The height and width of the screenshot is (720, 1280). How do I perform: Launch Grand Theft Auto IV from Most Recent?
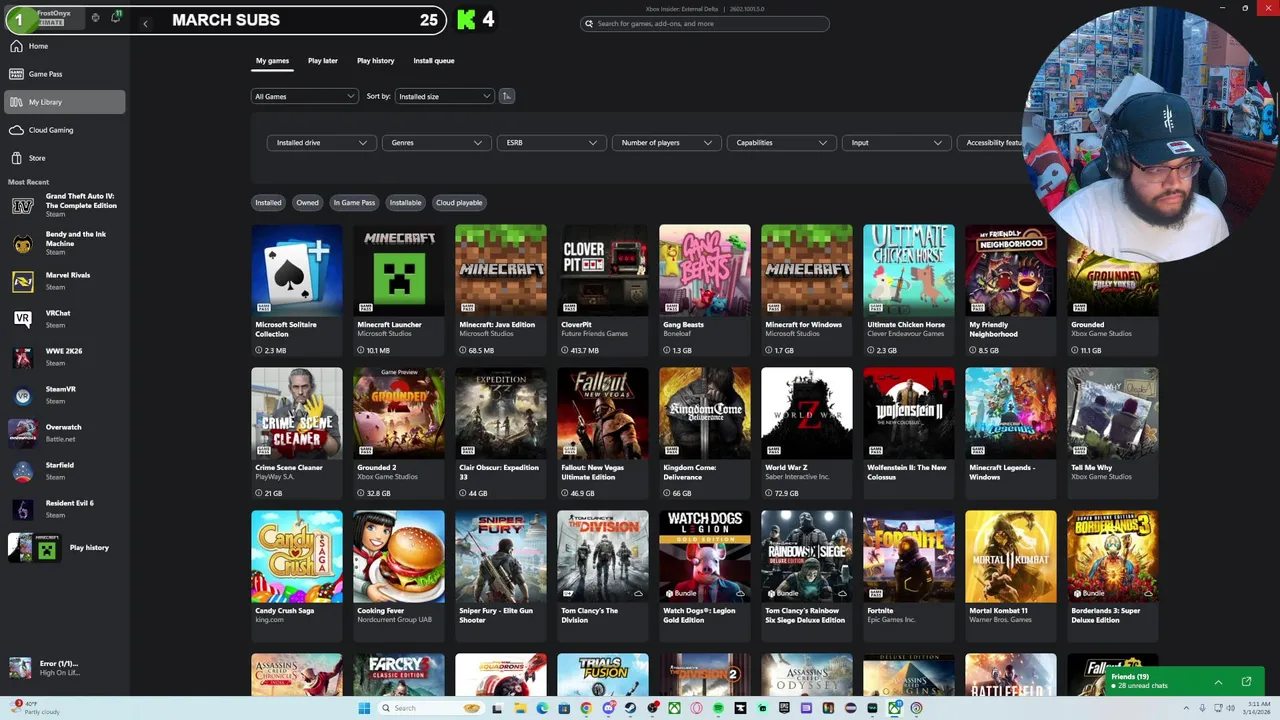coord(65,205)
